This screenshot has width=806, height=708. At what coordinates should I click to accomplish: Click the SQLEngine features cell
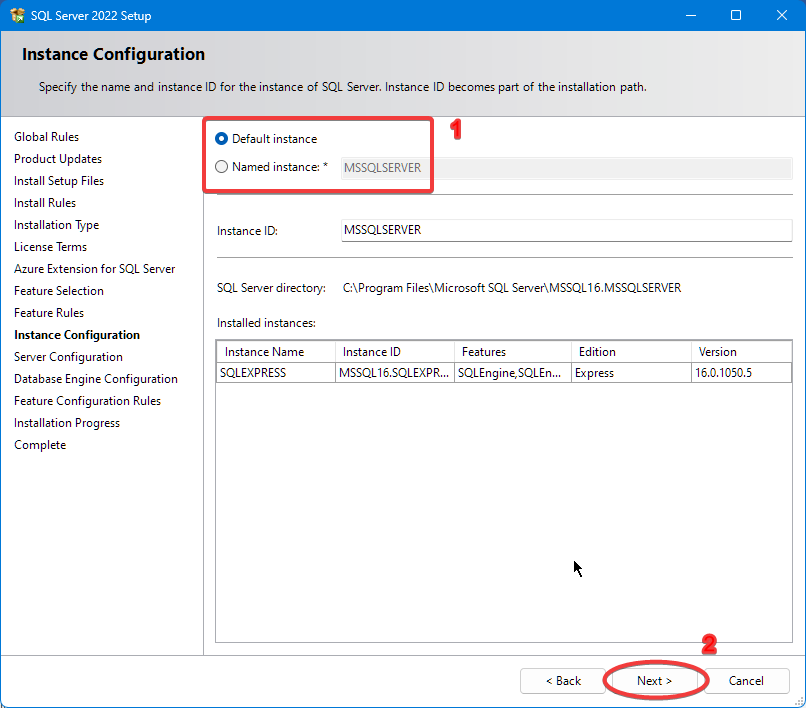513,373
